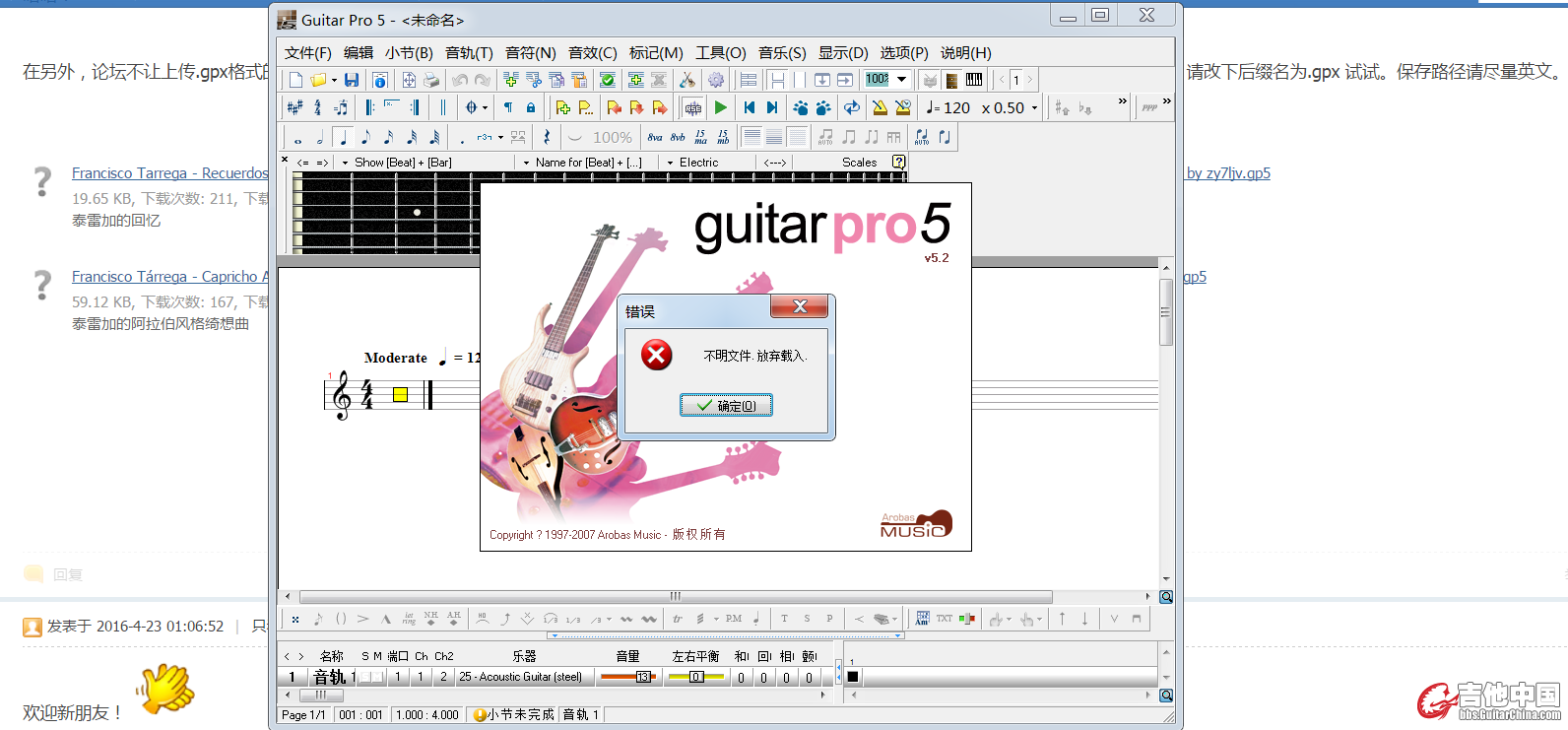1568x730 pixels.
Task: Expand the tempo speed x0.50 dropdown
Action: [1034, 107]
